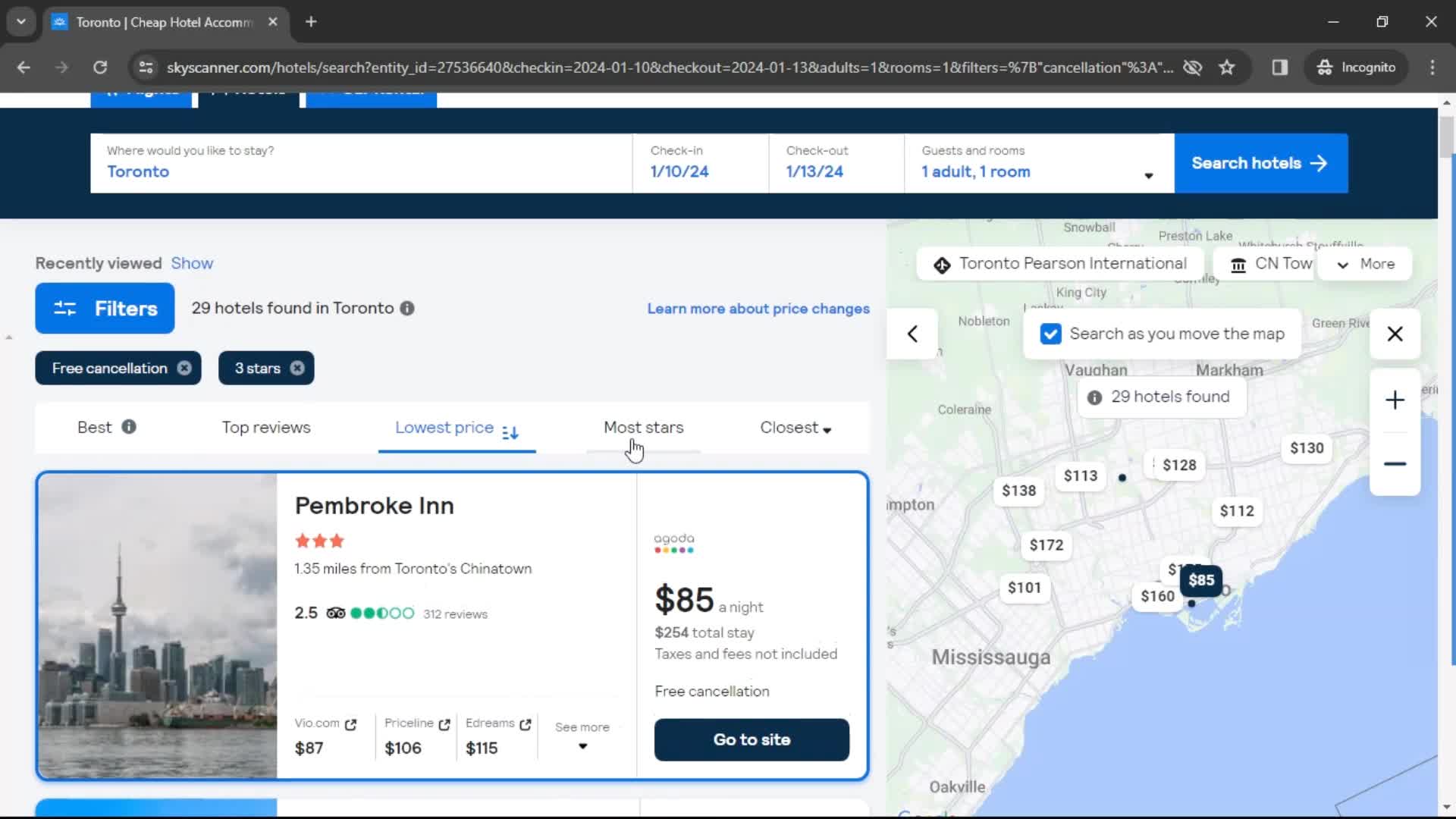Viewport: 1456px width, 819px height.
Task: Open the Pembroke Inn photo thumbnail
Action: [158, 626]
